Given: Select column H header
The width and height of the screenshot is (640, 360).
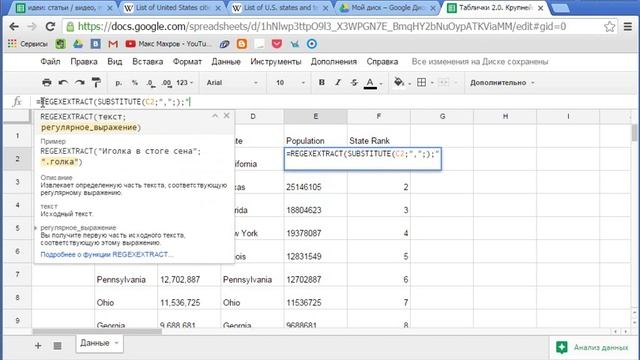Looking at the screenshot, I should point(505,116).
